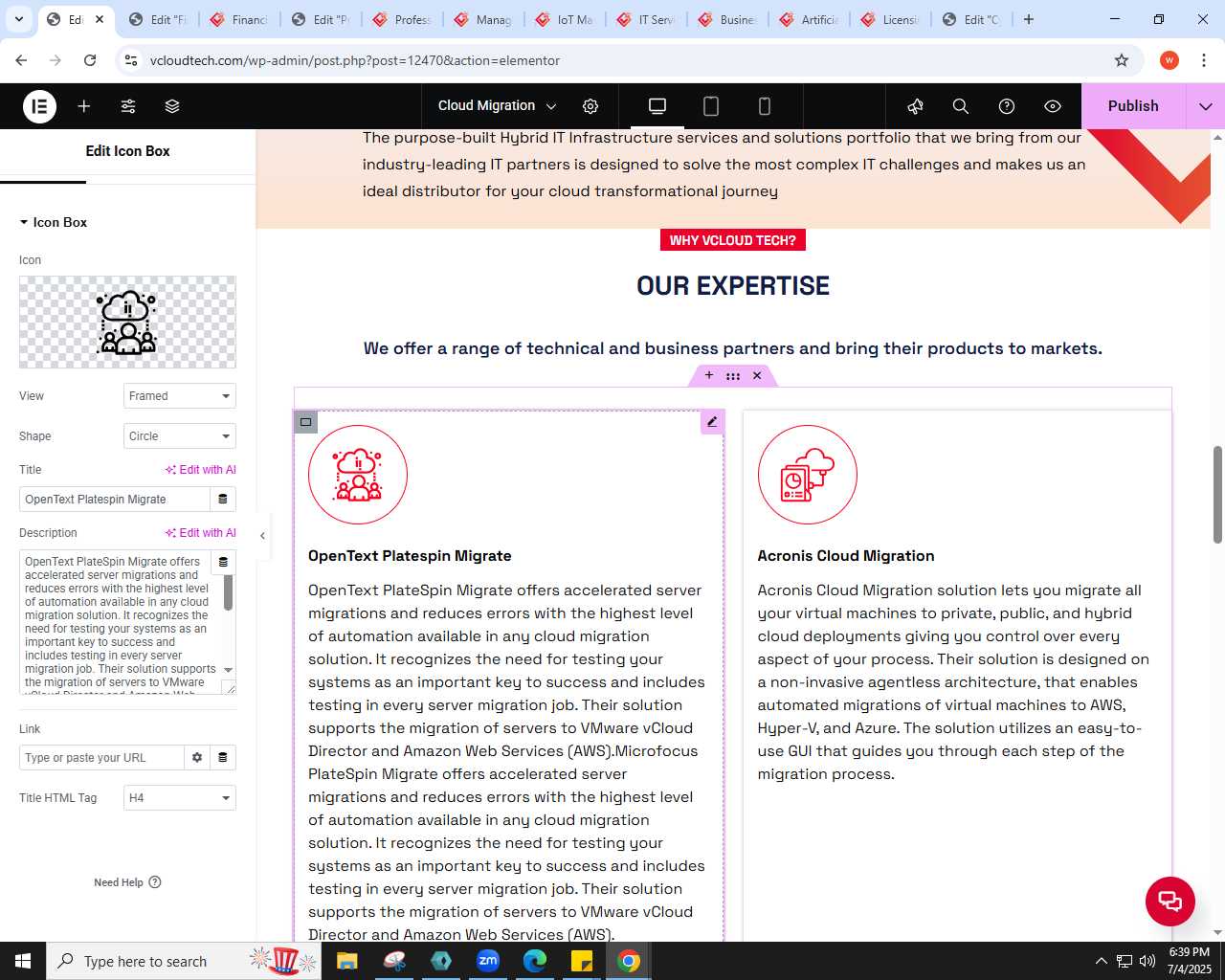The width and height of the screenshot is (1225, 980).
Task: Click the Add Element plus icon
Action: click(84, 106)
